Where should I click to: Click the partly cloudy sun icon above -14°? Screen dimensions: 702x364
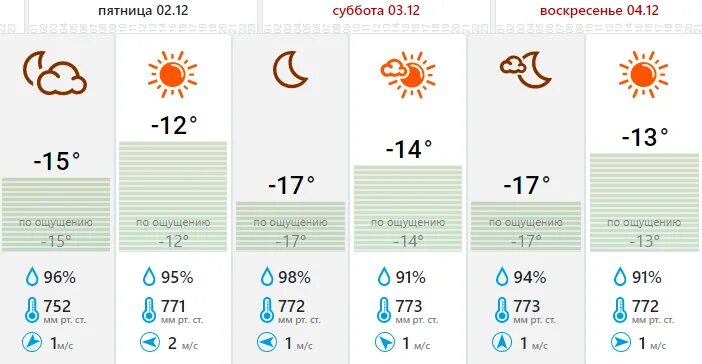408,74
